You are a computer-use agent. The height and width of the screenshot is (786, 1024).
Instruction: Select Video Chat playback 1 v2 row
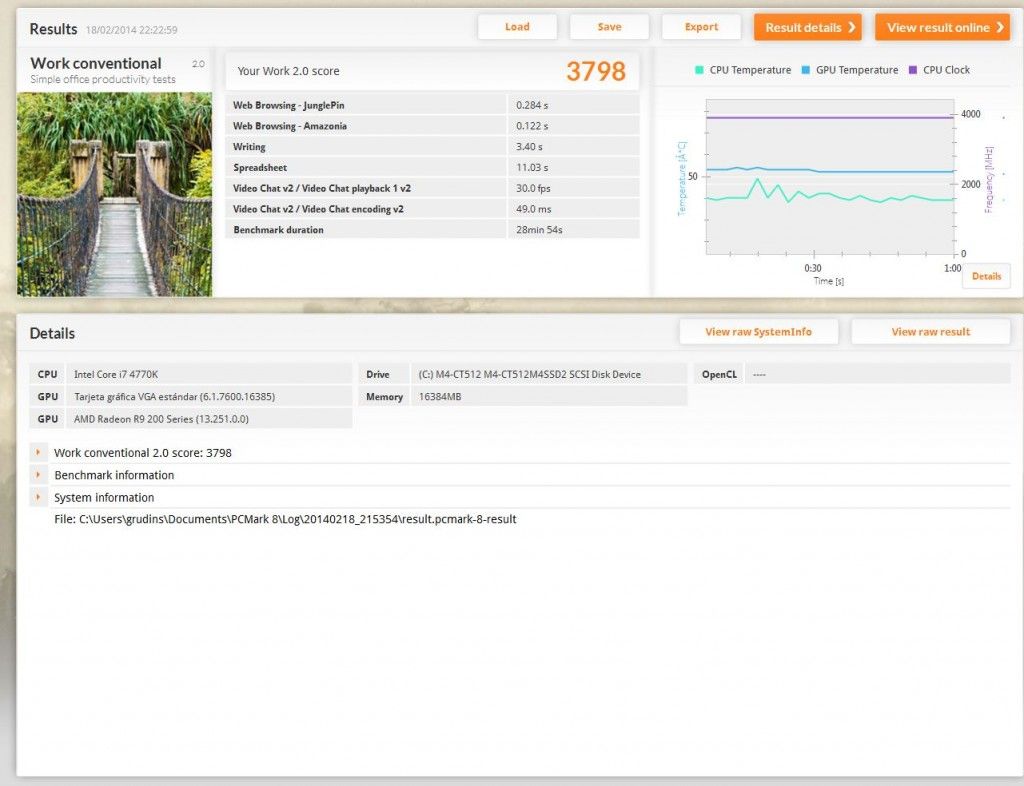click(x=432, y=188)
